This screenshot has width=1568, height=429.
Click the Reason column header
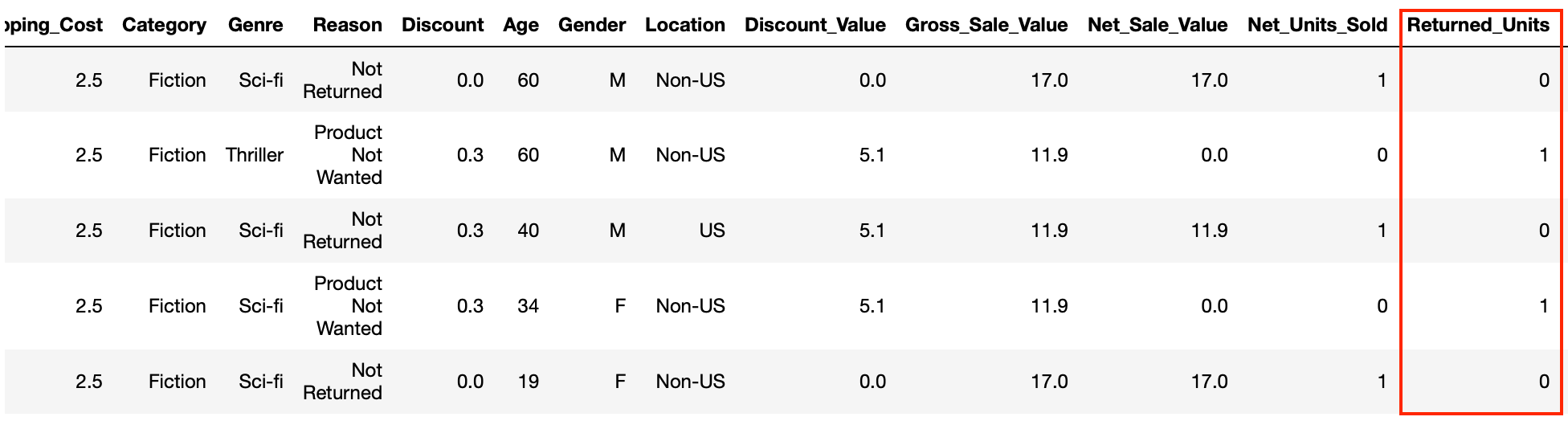(x=348, y=25)
